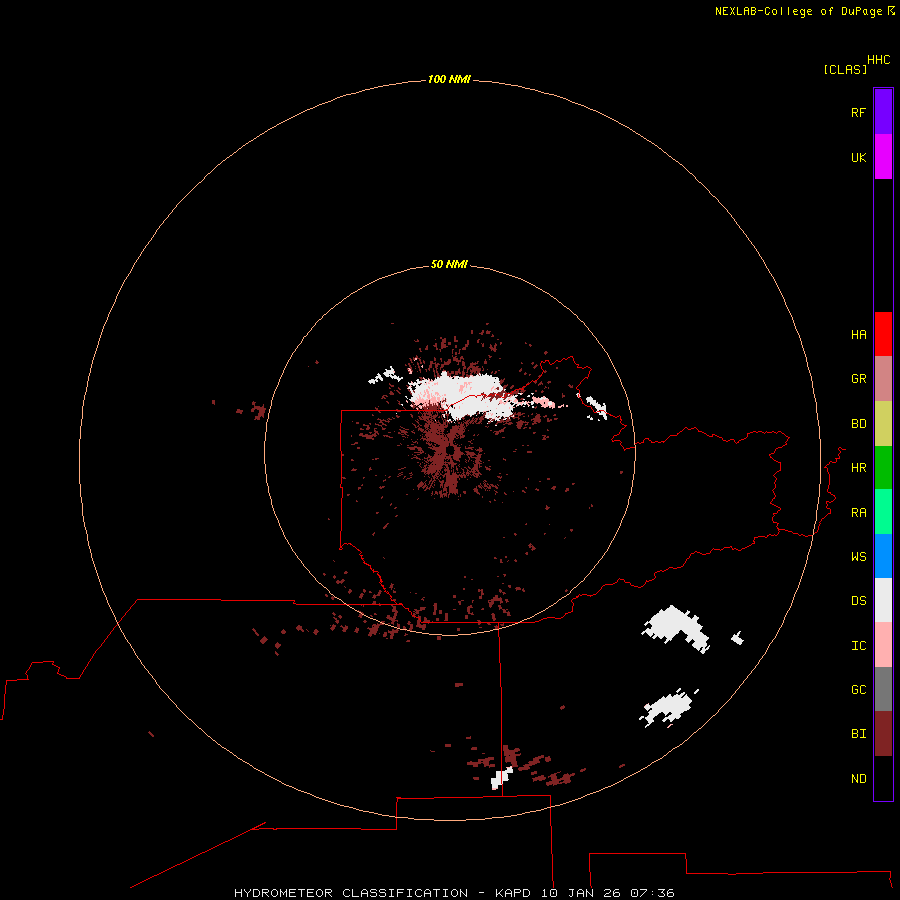Viewport: 900px width, 900px height.
Task: Click the WS blue legend swatch
Action: [x=883, y=556]
